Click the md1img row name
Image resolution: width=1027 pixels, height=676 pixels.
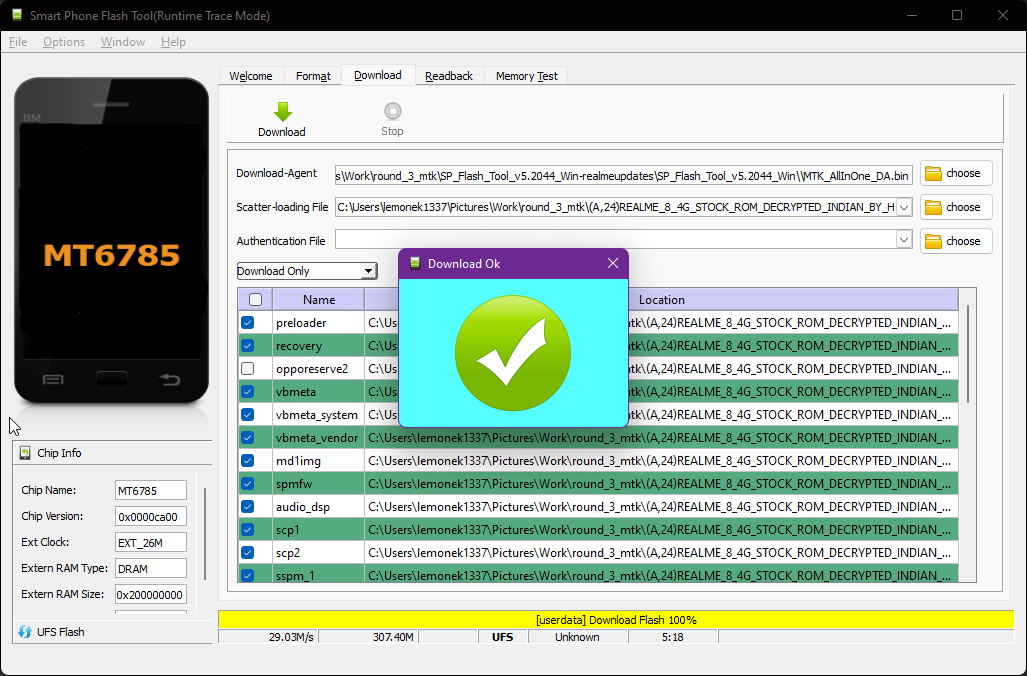tap(299, 460)
